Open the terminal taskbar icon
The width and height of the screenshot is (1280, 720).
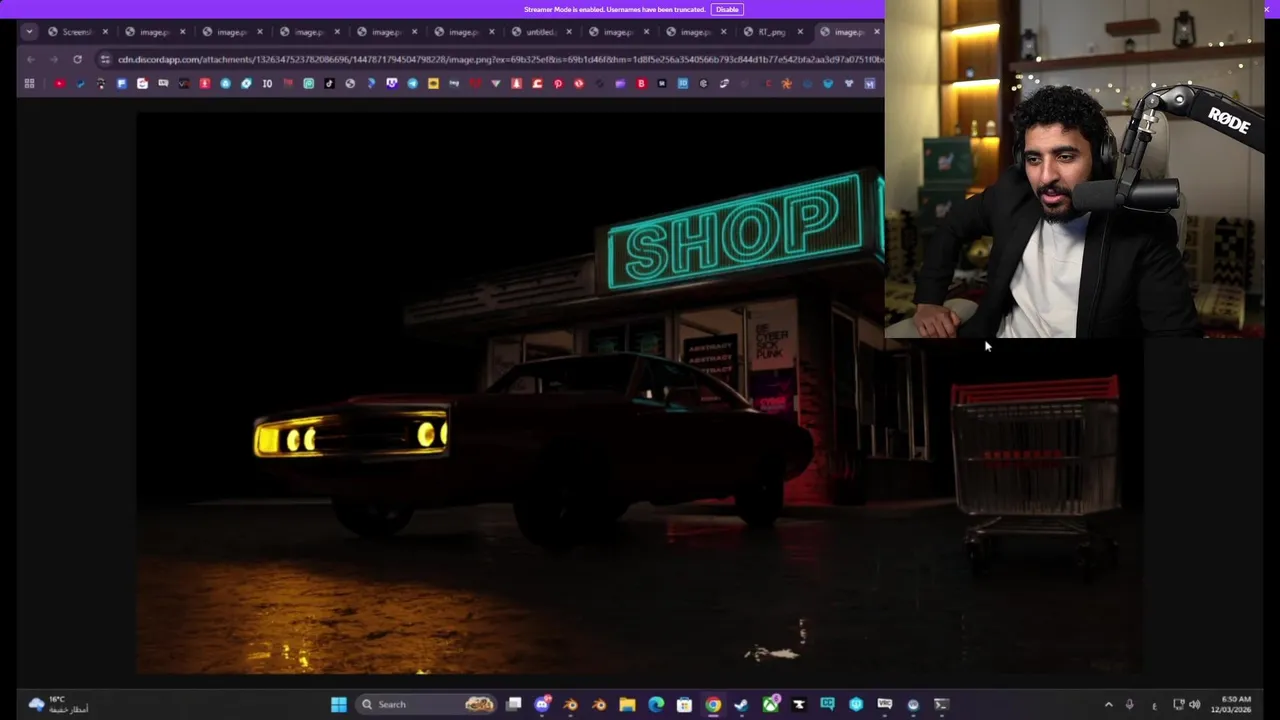pos(941,704)
